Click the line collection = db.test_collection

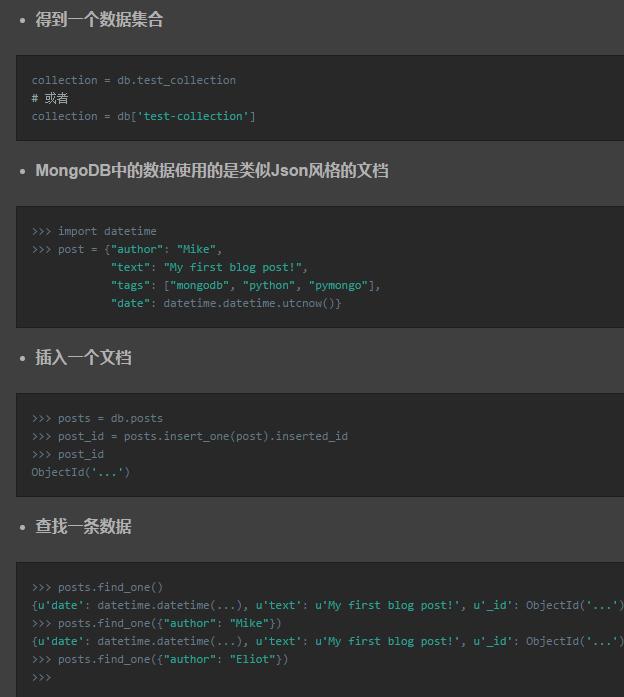pos(133,80)
